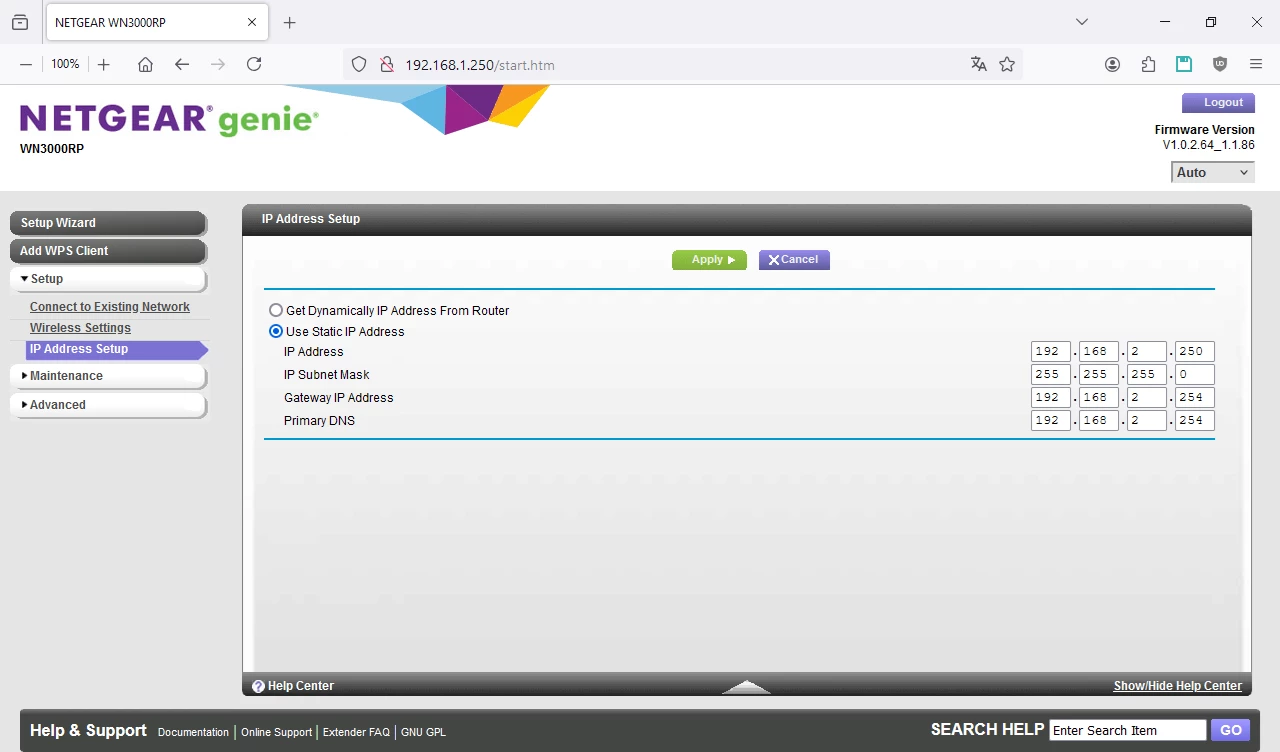
Task: Open the Setup Wizard
Action: [x=108, y=223]
